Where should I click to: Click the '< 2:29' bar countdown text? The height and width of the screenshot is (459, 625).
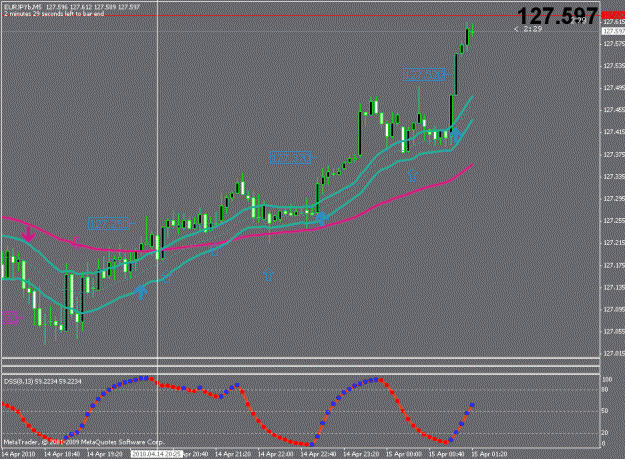pos(528,29)
